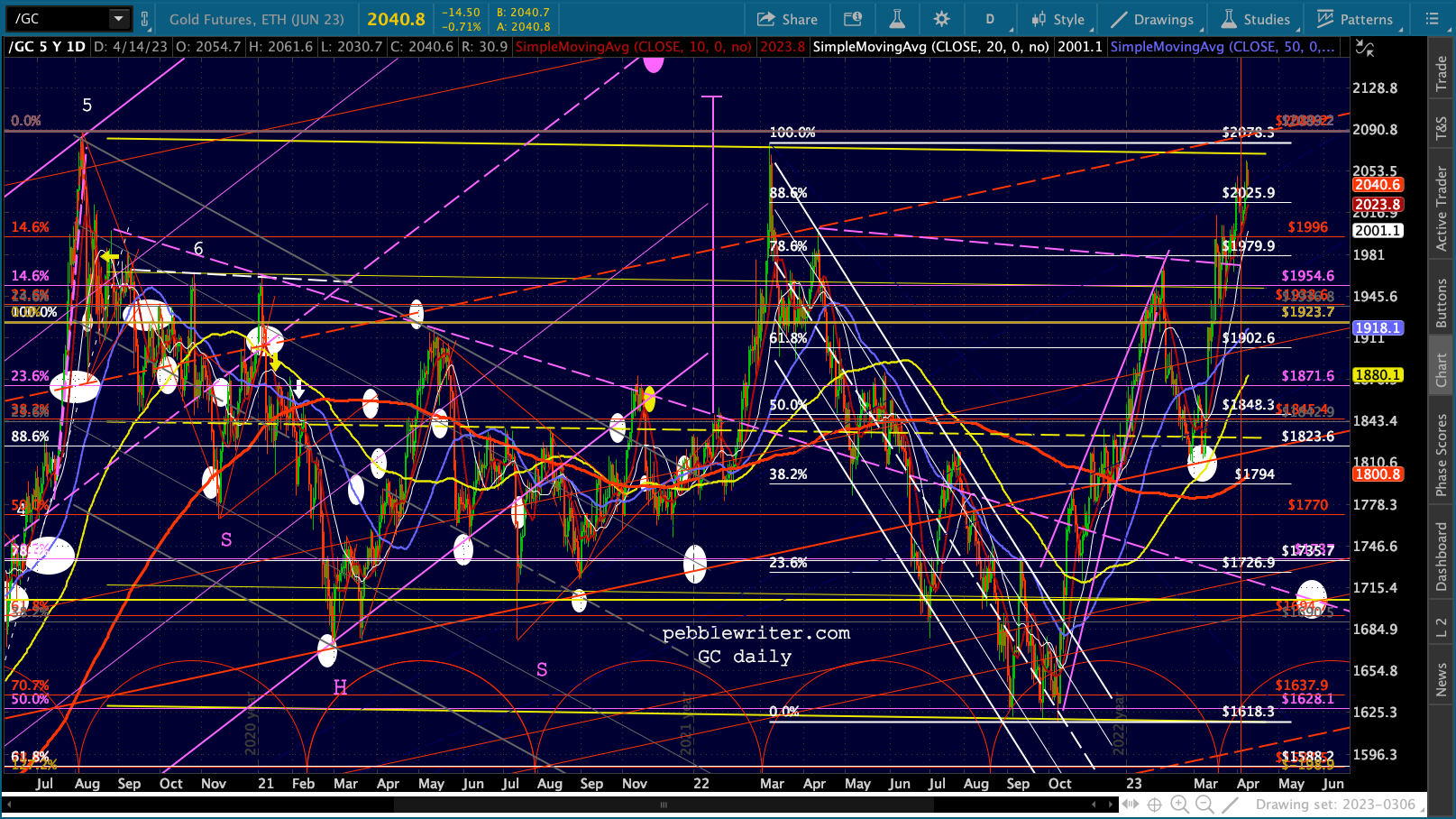Click the Share button
Viewport: 1456px width, 819px height.
click(x=787, y=19)
